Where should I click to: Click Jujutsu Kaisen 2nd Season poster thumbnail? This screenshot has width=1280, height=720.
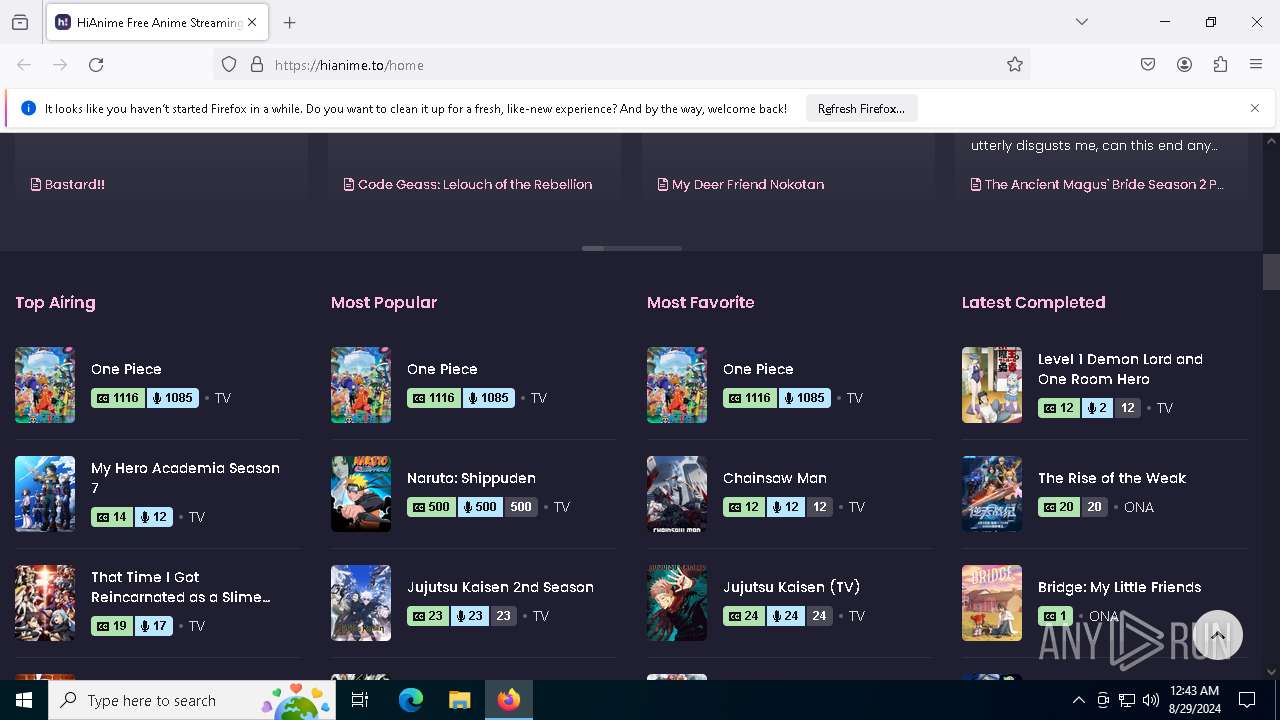pyautogui.click(x=361, y=603)
